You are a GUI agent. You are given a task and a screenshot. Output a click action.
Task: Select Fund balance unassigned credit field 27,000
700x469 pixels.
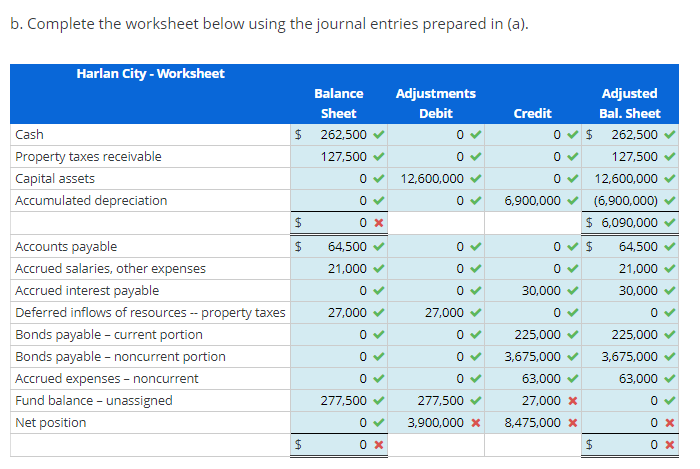click(x=533, y=401)
